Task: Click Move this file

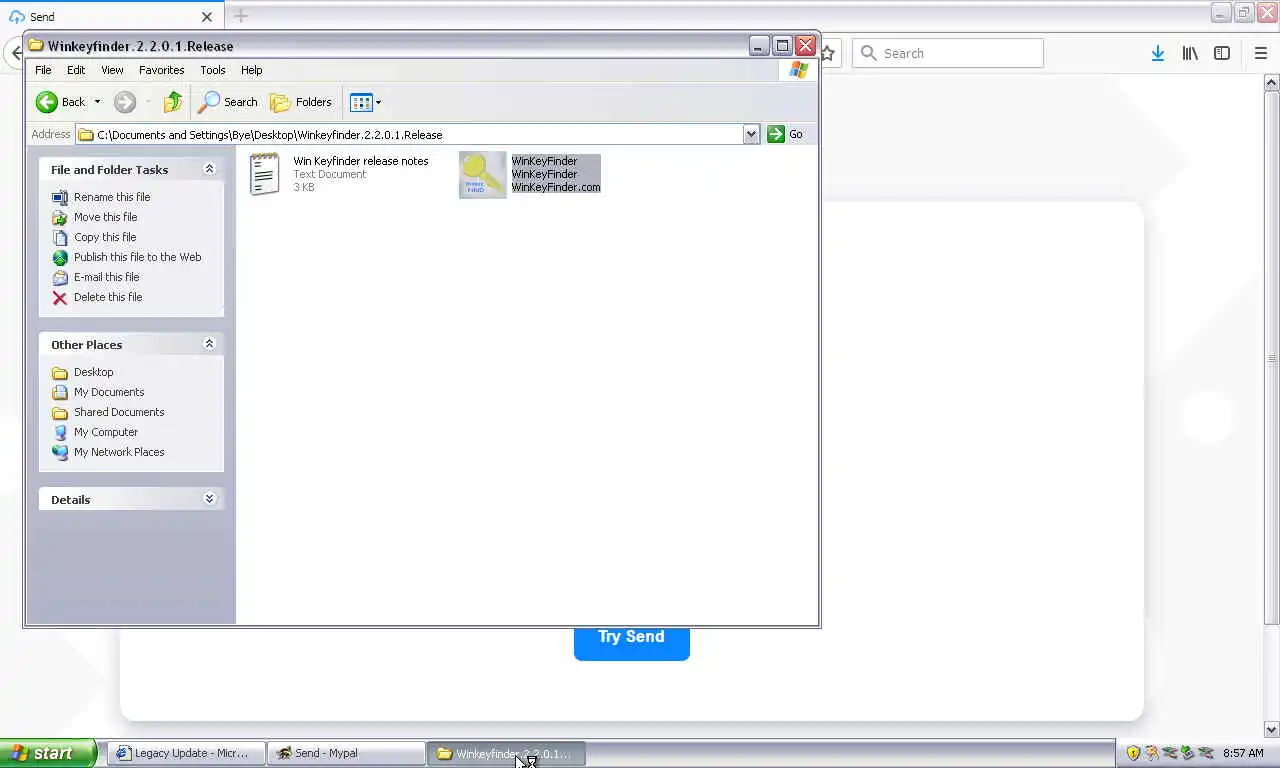Action: [x=106, y=217]
